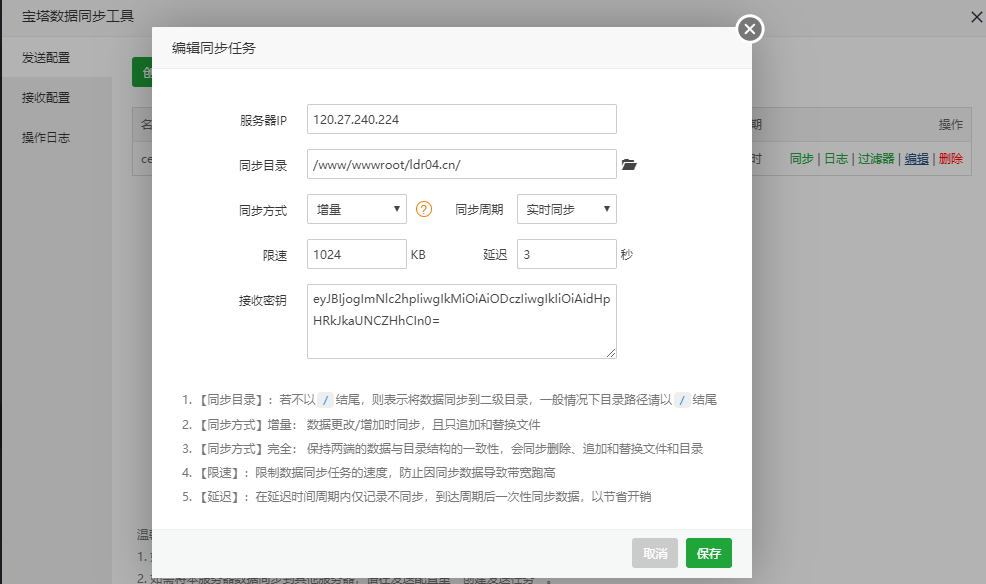The image size is (986, 584).
Task: Click the 编辑 link in task row
Action: (916, 159)
